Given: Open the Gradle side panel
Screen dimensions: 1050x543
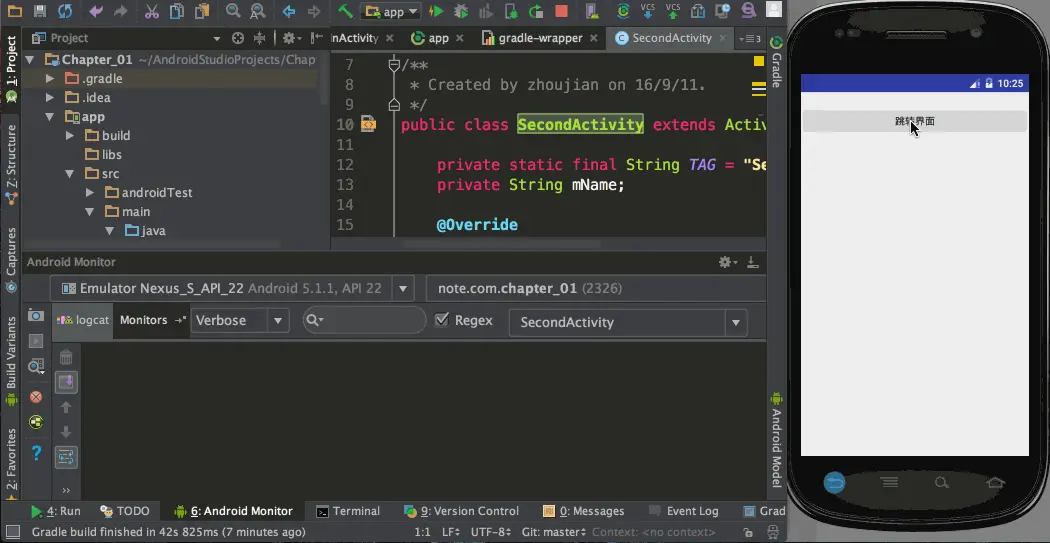Looking at the screenshot, I should point(776,60).
